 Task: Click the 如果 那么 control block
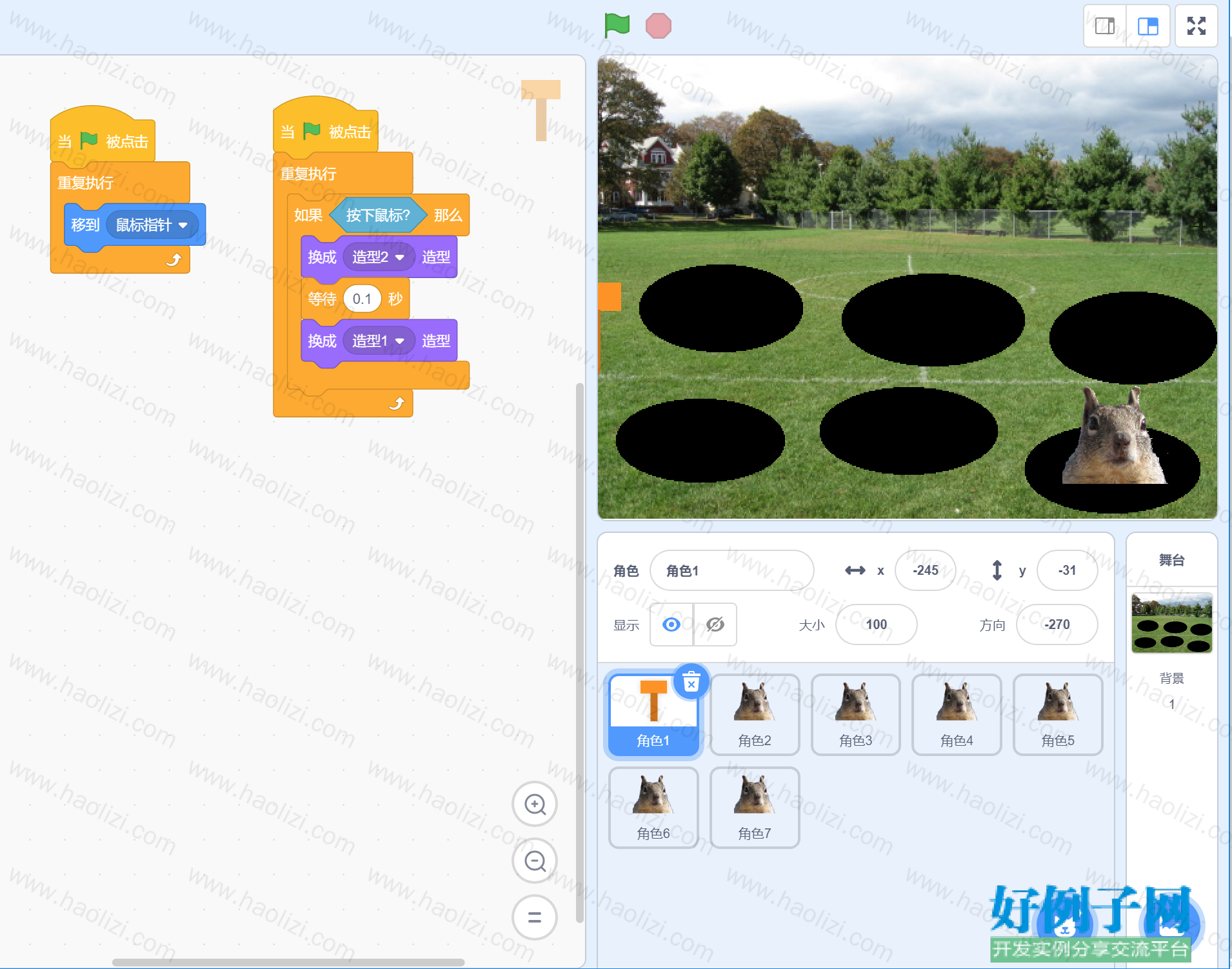pyautogui.click(x=308, y=215)
